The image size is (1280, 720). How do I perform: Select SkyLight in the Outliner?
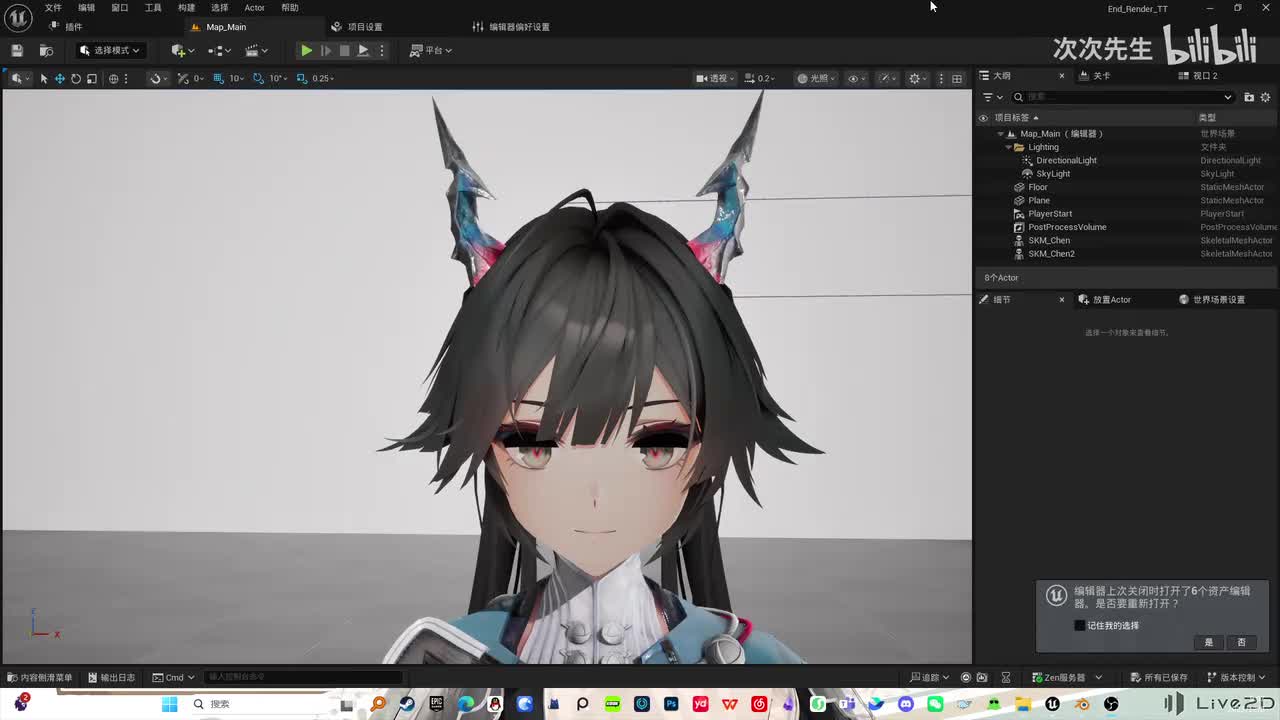[x=1053, y=174]
